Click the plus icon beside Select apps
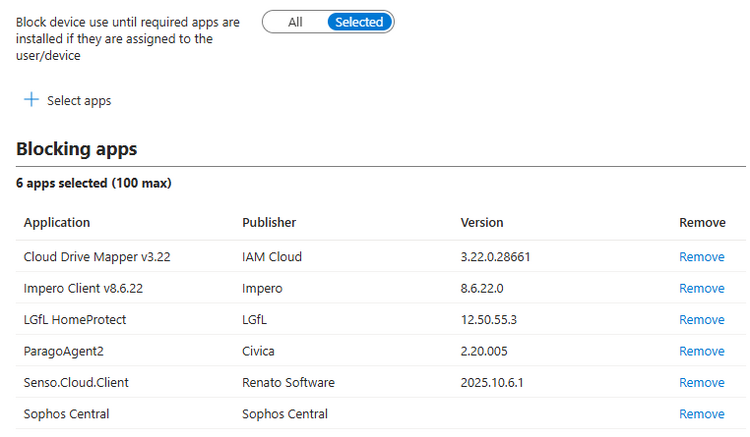 [x=31, y=99]
